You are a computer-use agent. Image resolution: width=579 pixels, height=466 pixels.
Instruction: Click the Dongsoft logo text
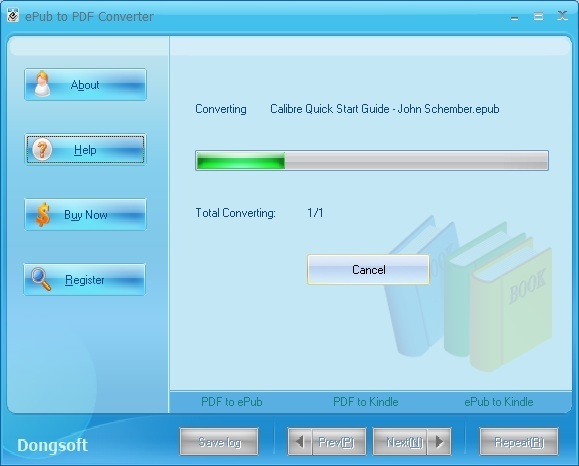[52, 445]
